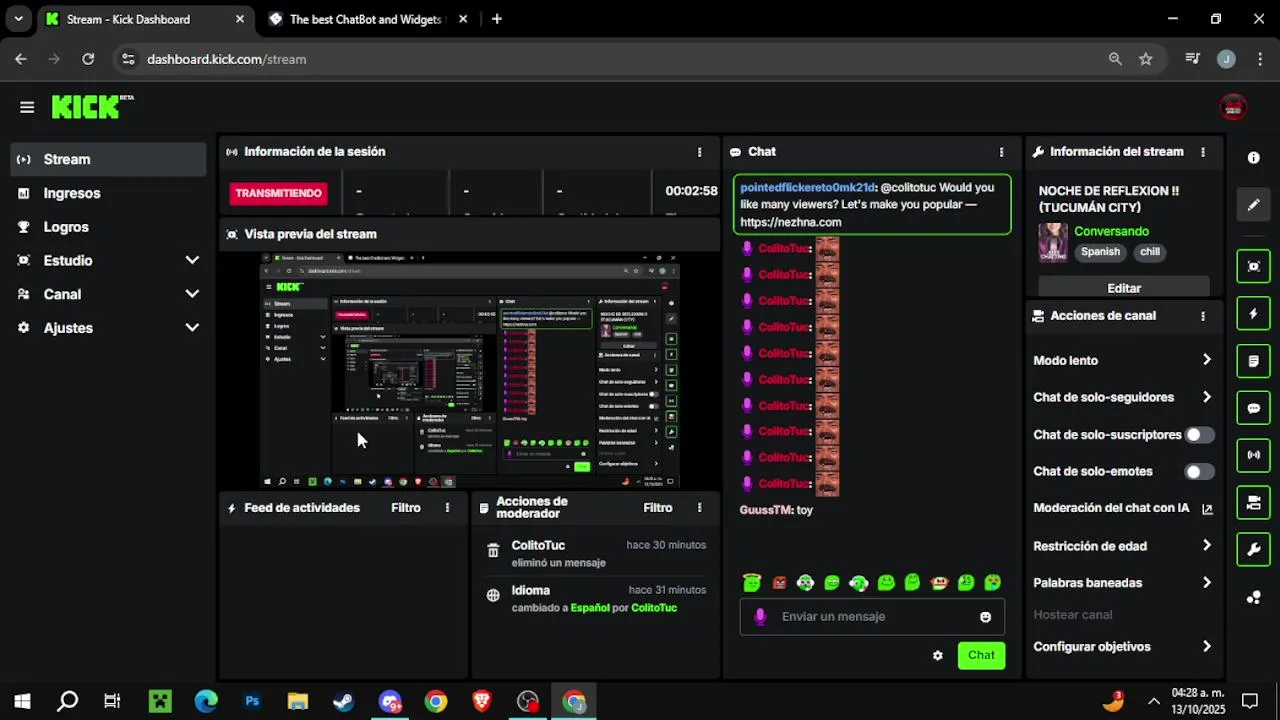Screen dimensions: 1280x720
Task: Open Palabras baneadas settings
Action: coord(1123,582)
